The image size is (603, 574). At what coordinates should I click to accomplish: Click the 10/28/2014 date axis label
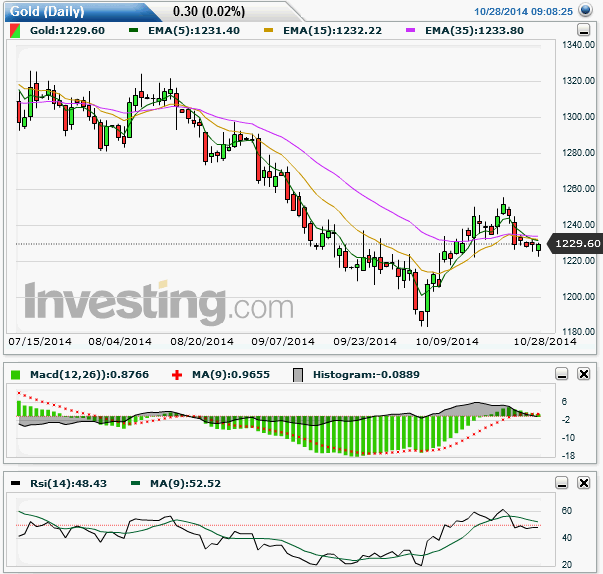(545, 341)
